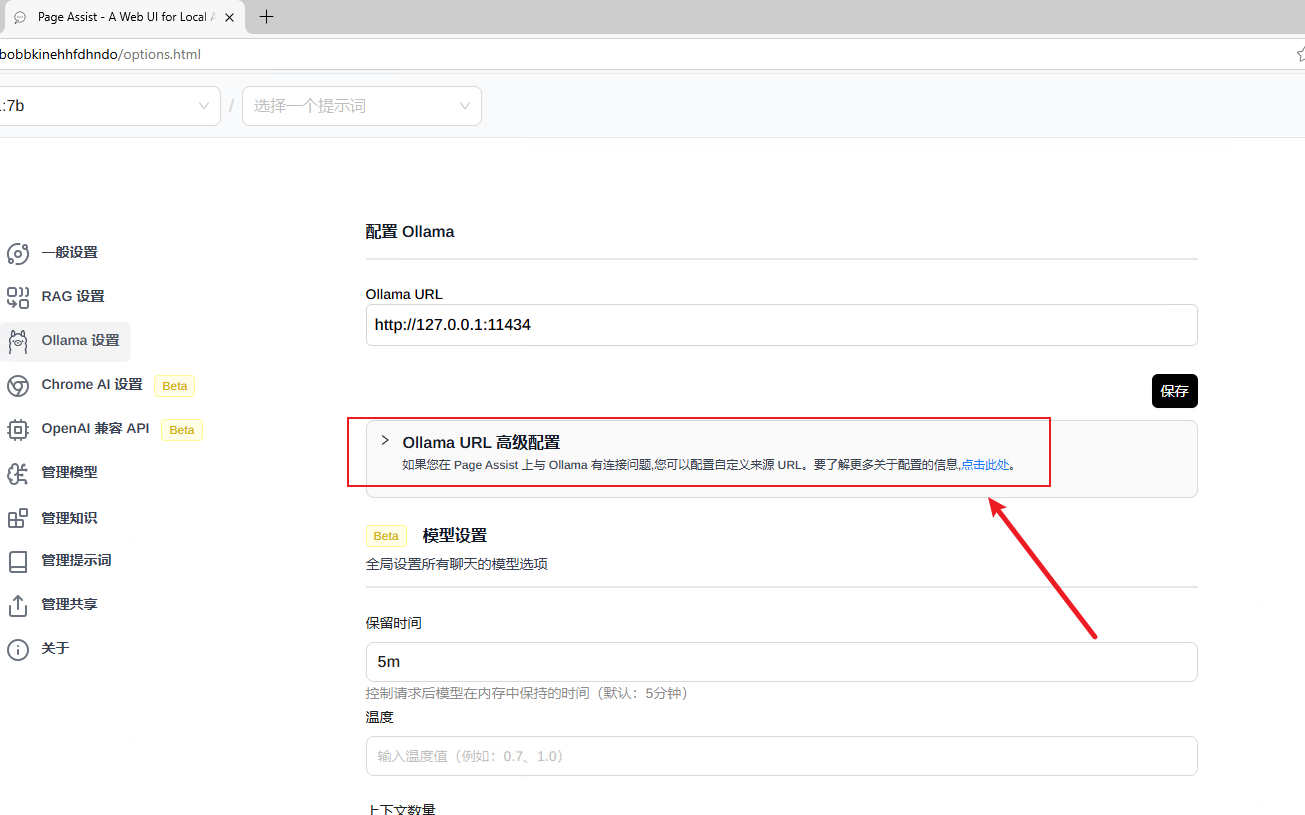1305x815 pixels.
Task: Click the OpenAI 兼容 API chip icon
Action: (x=18, y=429)
